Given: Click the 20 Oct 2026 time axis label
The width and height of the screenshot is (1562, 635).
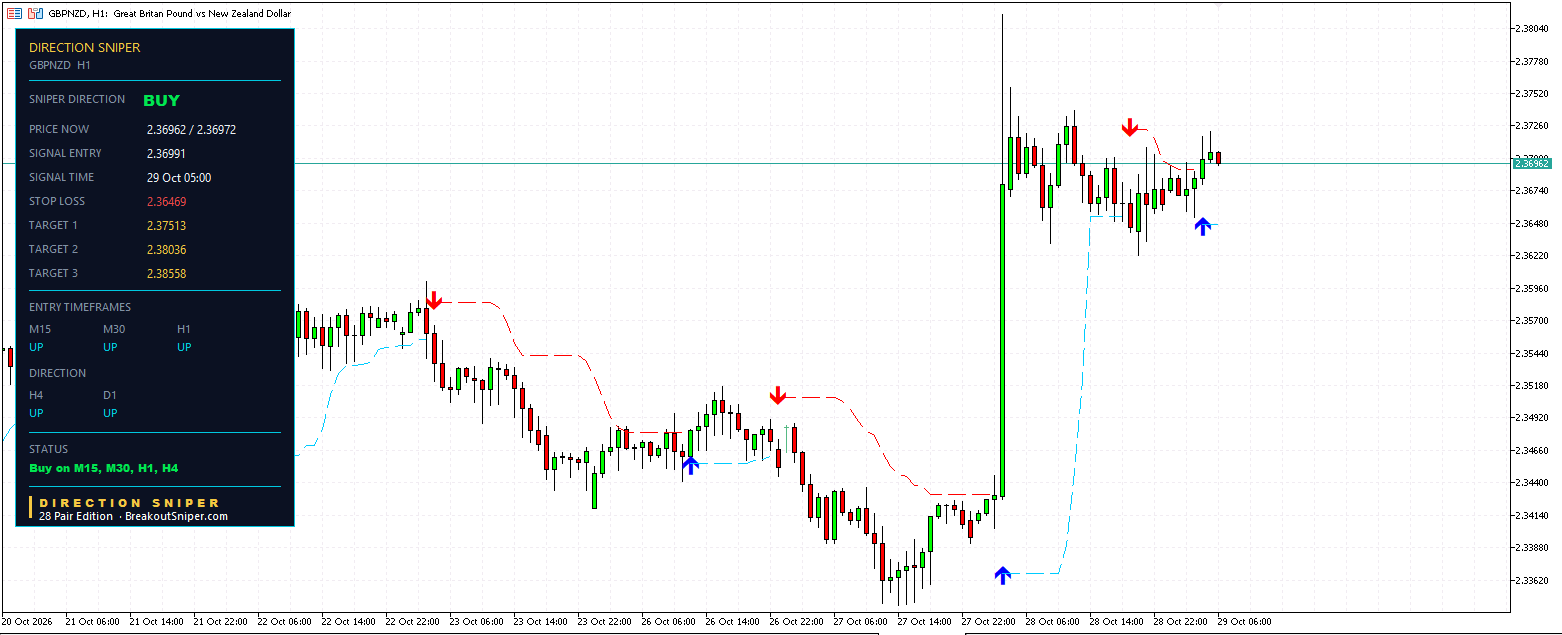Looking at the screenshot, I should point(26,621).
